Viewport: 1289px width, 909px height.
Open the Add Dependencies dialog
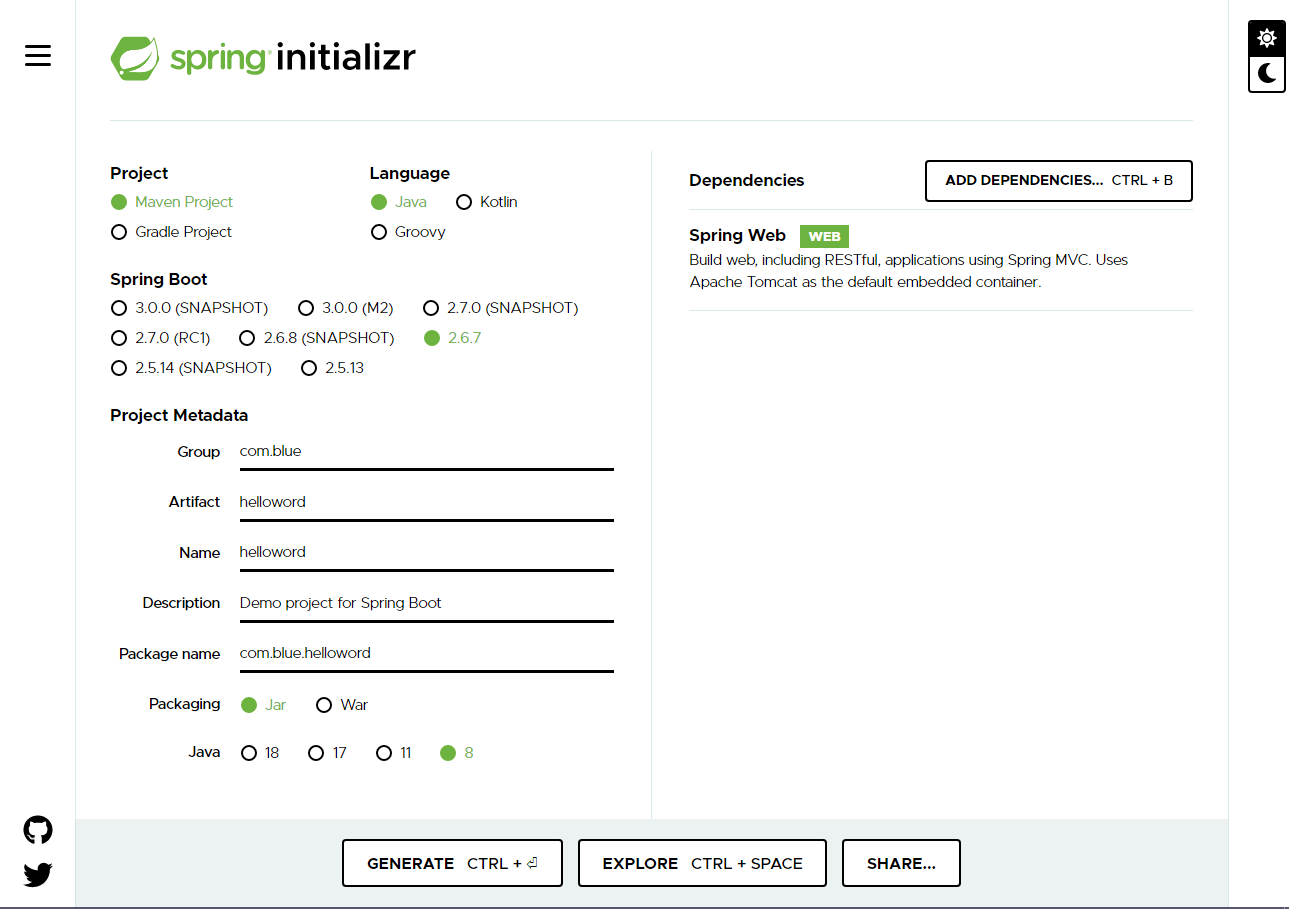coord(1057,181)
